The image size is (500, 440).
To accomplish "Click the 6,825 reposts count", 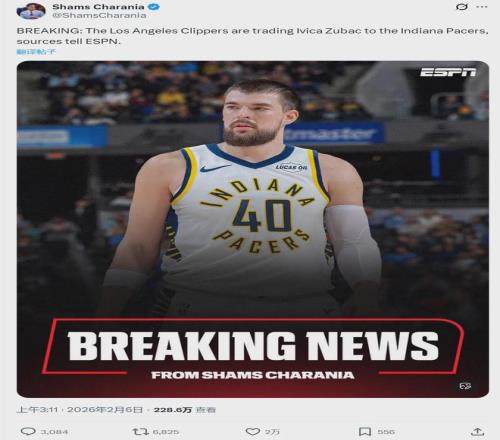I will [166, 432].
